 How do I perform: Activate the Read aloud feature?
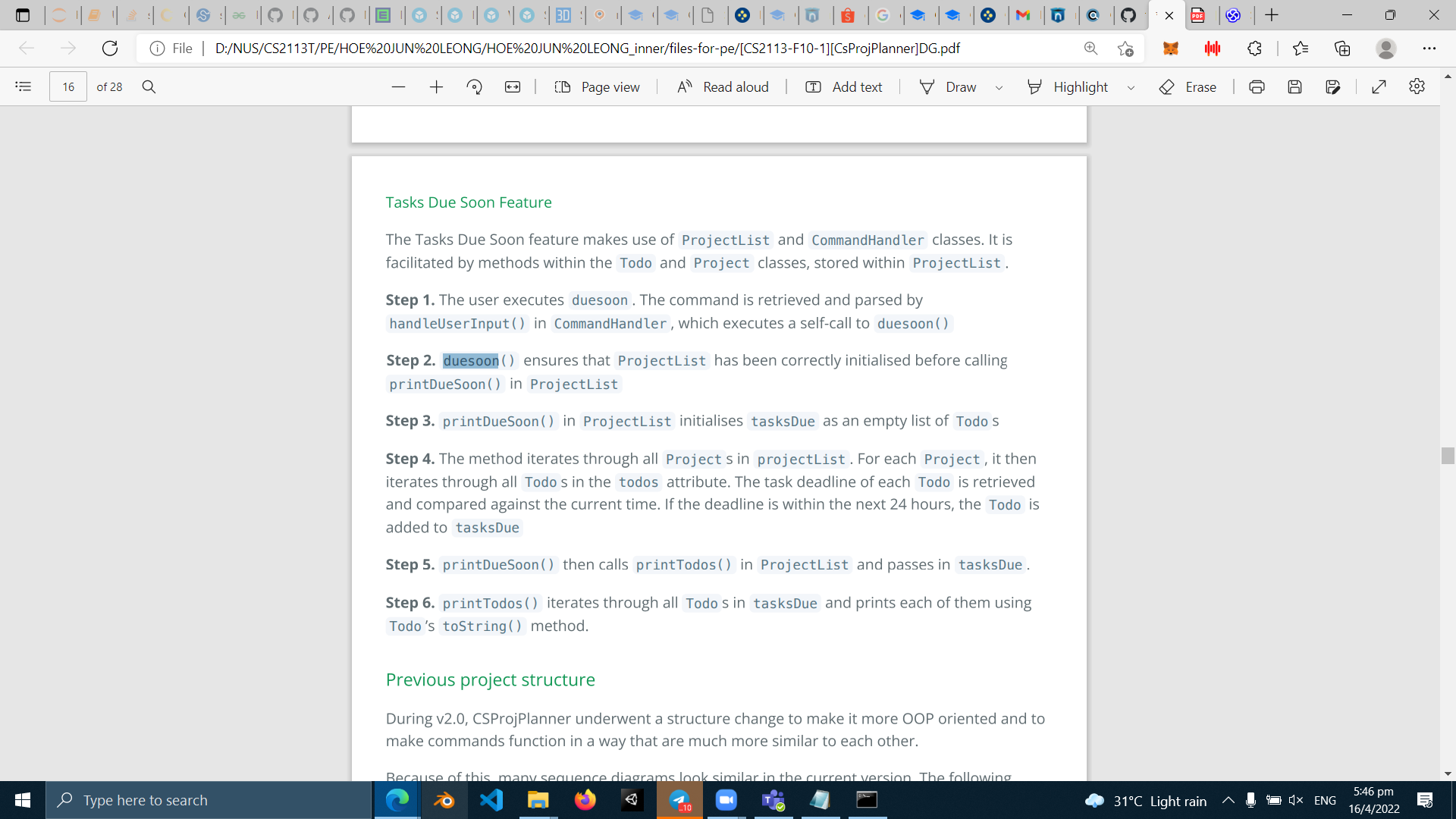723,87
